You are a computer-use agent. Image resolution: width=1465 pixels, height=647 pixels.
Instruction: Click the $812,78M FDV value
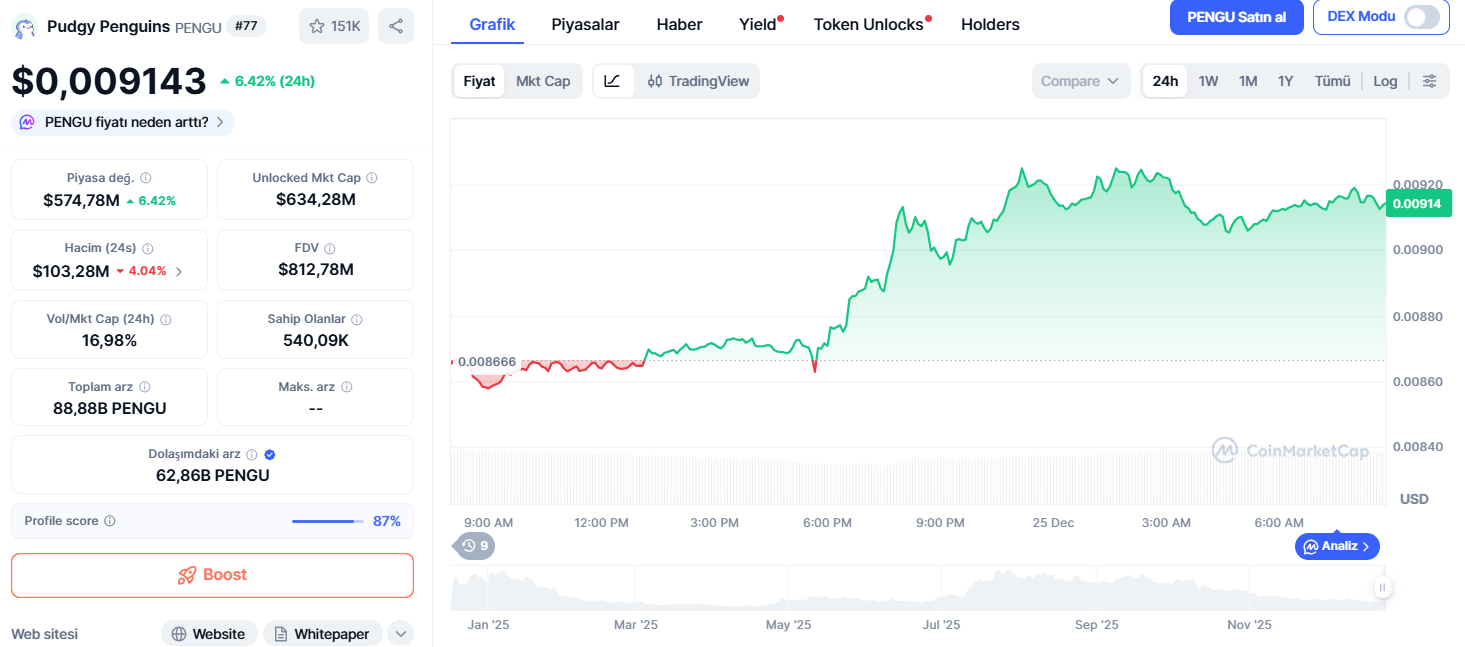click(x=316, y=269)
